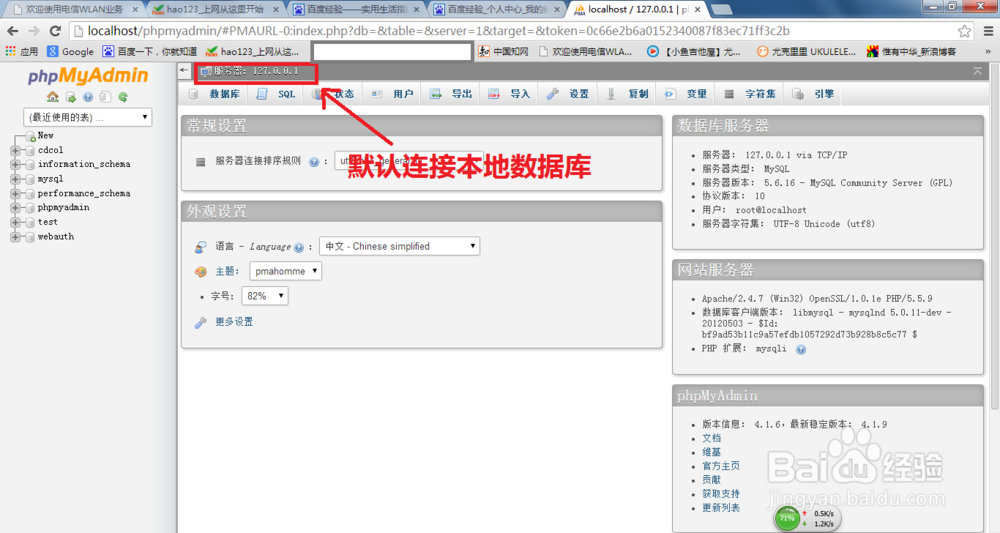Open the 字符集 tab
Viewport: 1000px width, 533px height.
point(749,94)
